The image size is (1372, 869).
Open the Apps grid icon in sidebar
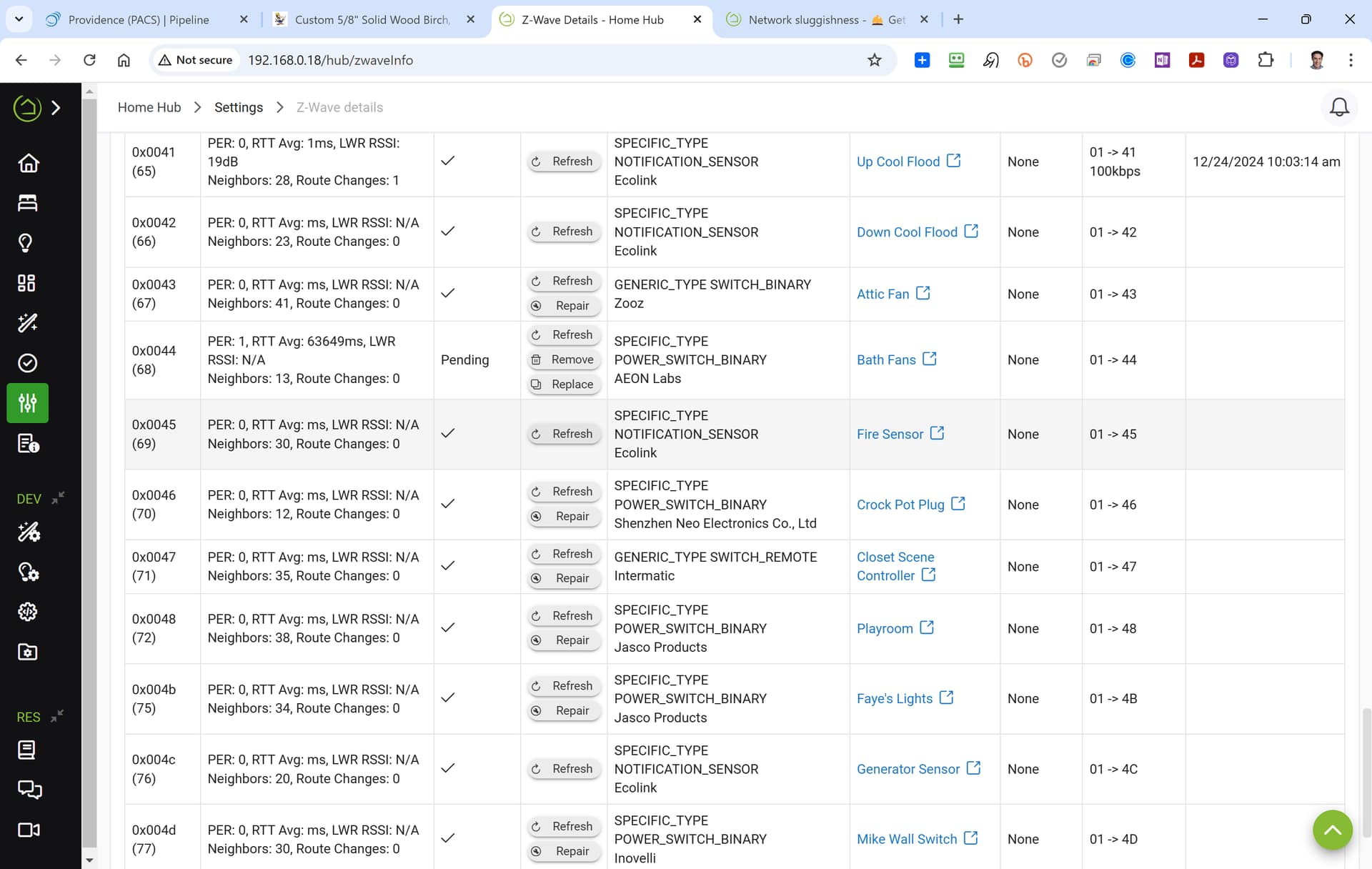point(26,283)
